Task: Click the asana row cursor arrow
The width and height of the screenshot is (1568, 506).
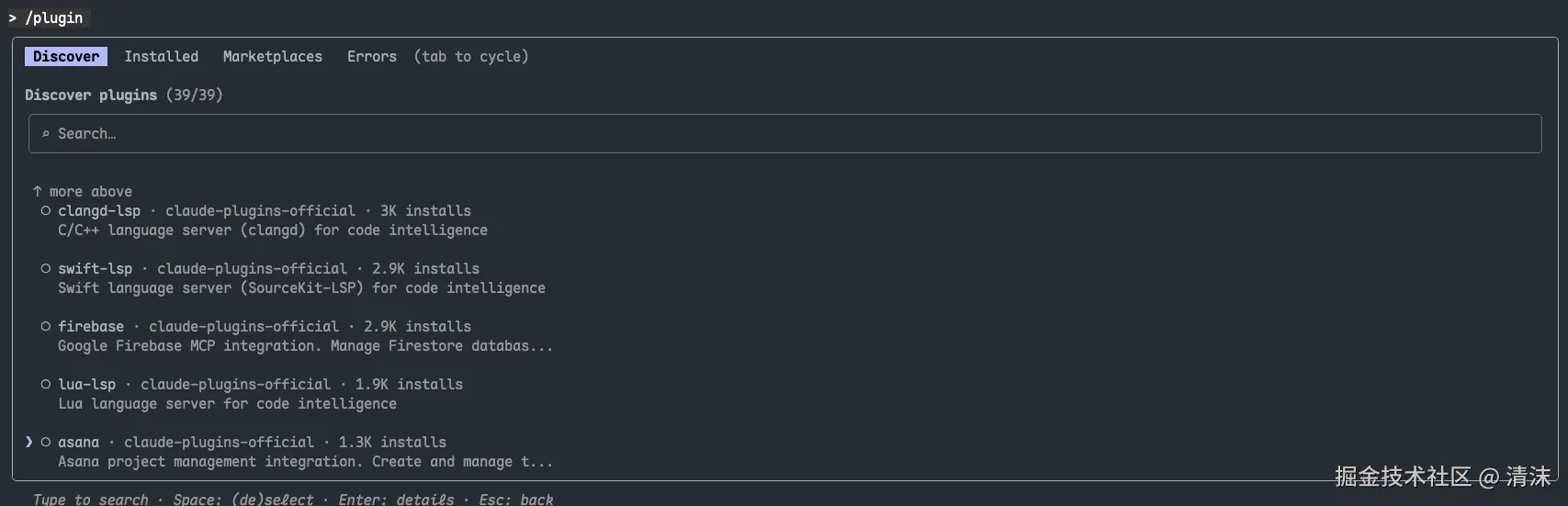Action: pyautogui.click(x=29, y=442)
